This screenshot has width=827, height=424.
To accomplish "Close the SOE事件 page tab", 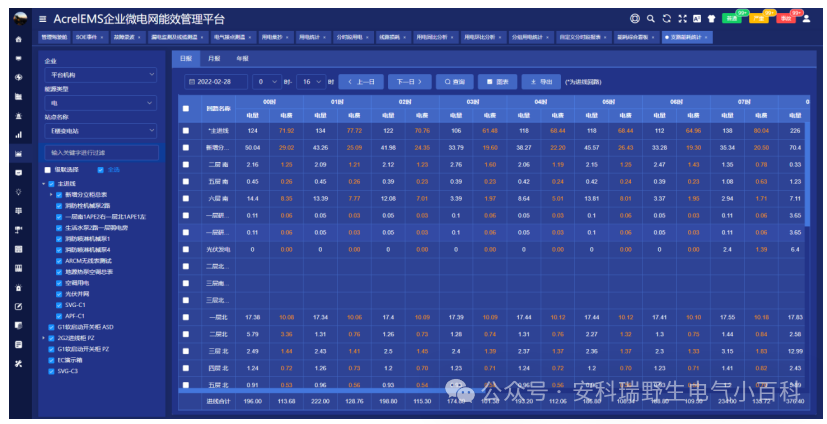I will pos(102,37).
